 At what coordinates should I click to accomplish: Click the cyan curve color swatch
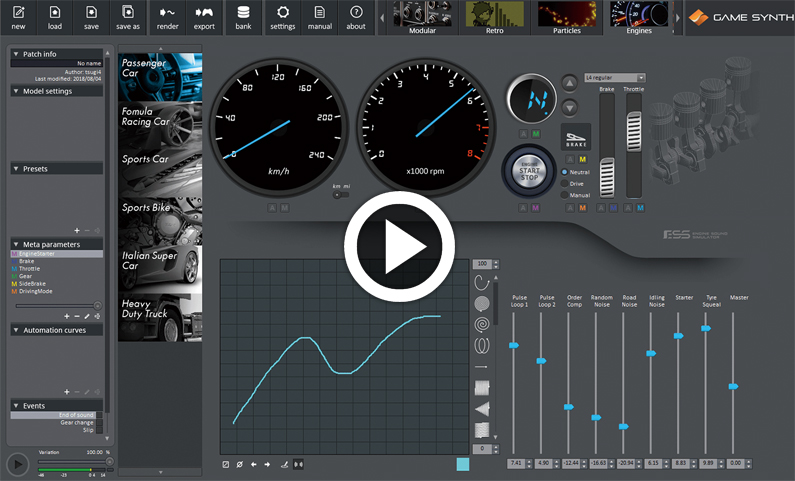point(463,464)
